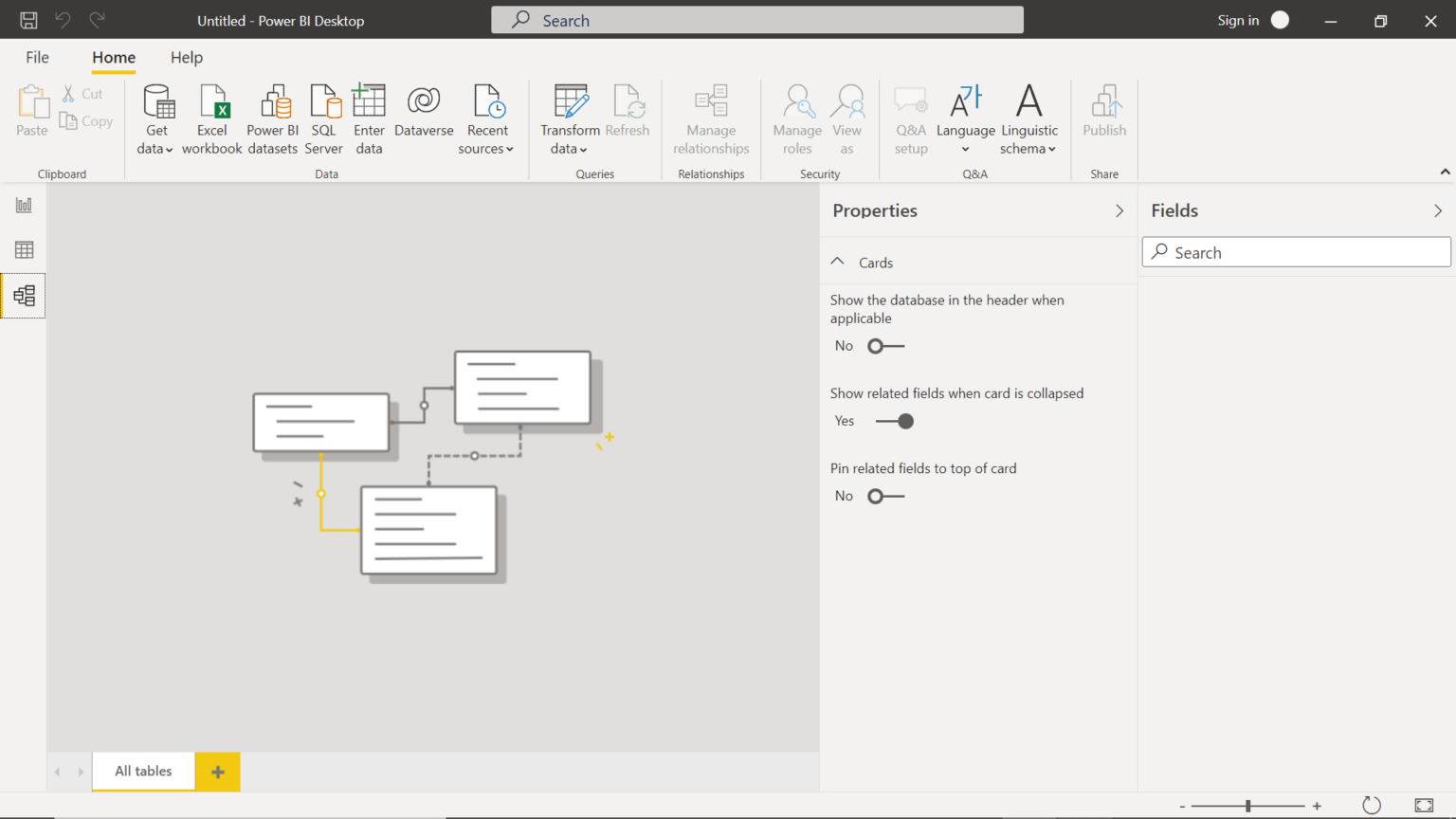This screenshot has height=819, width=1456.
Task: Switch to Data view
Action: [x=23, y=249]
